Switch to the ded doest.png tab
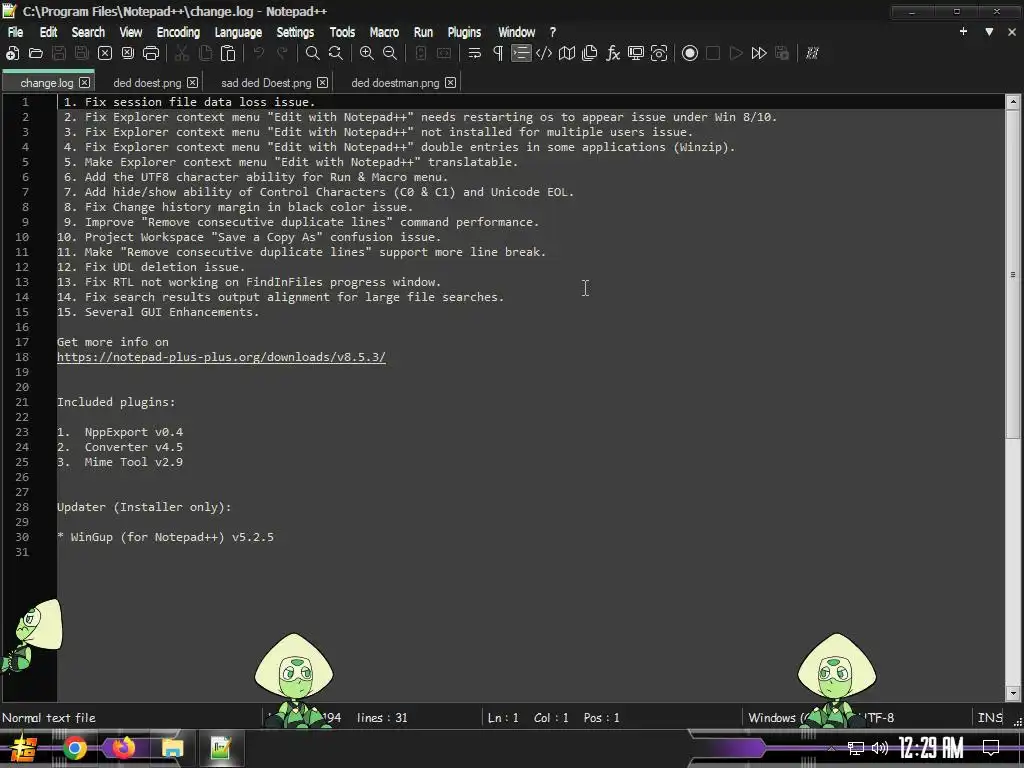Screen dimensions: 1024x768 pyautogui.click(x=147, y=83)
